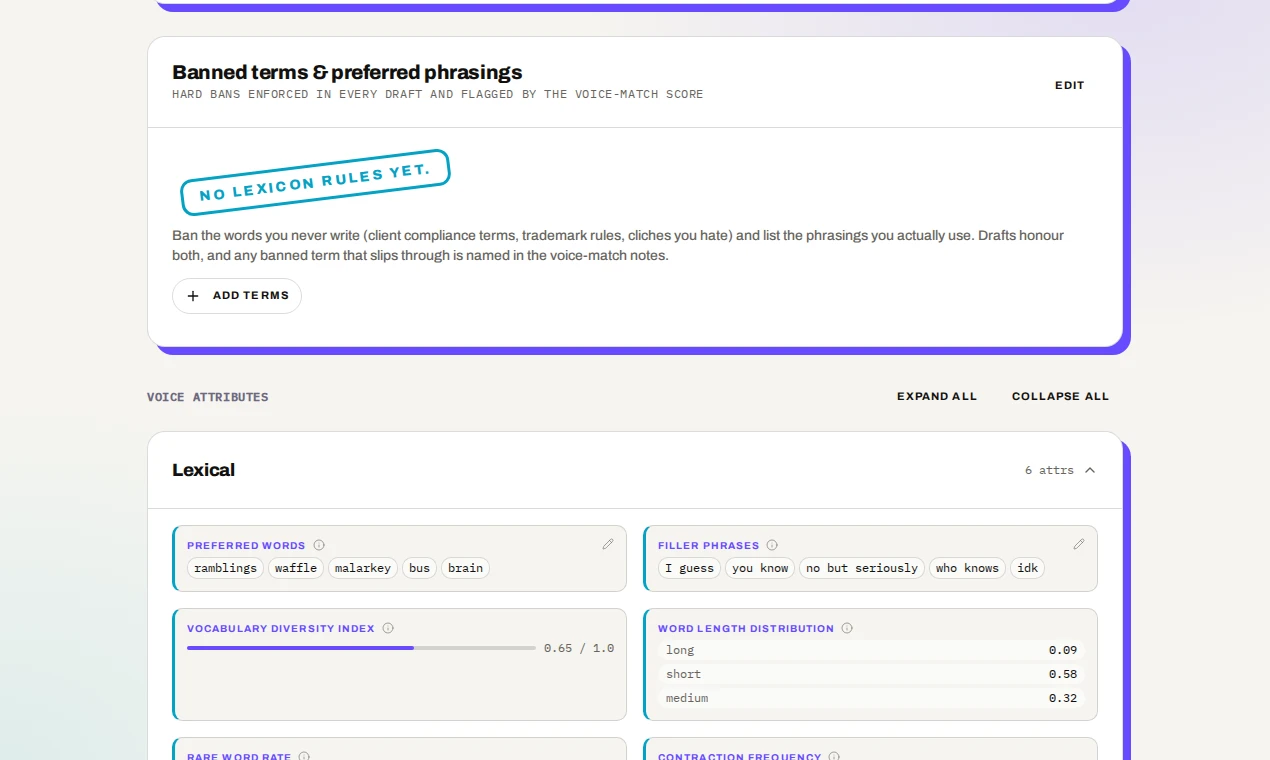Show info for Contraction Frequency
Screen dimensions: 1270x760
834,757
